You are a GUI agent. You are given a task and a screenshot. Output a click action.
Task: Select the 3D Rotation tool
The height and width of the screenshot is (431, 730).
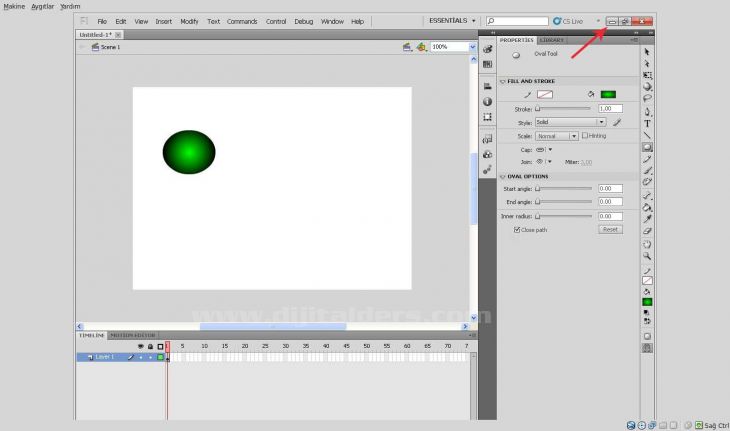647,87
